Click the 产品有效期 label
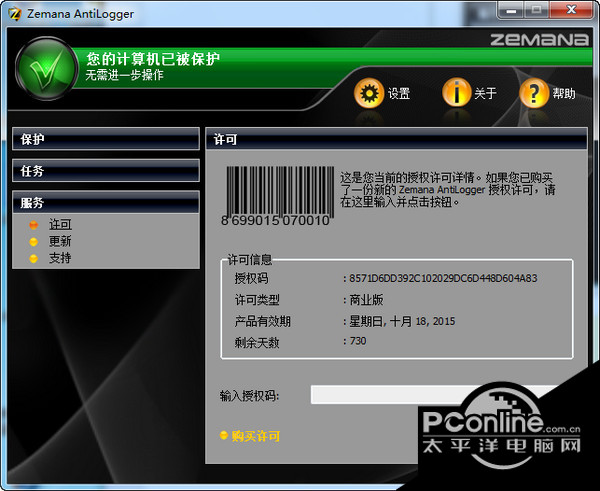Viewport: 600px width, 491px height. tap(262, 321)
